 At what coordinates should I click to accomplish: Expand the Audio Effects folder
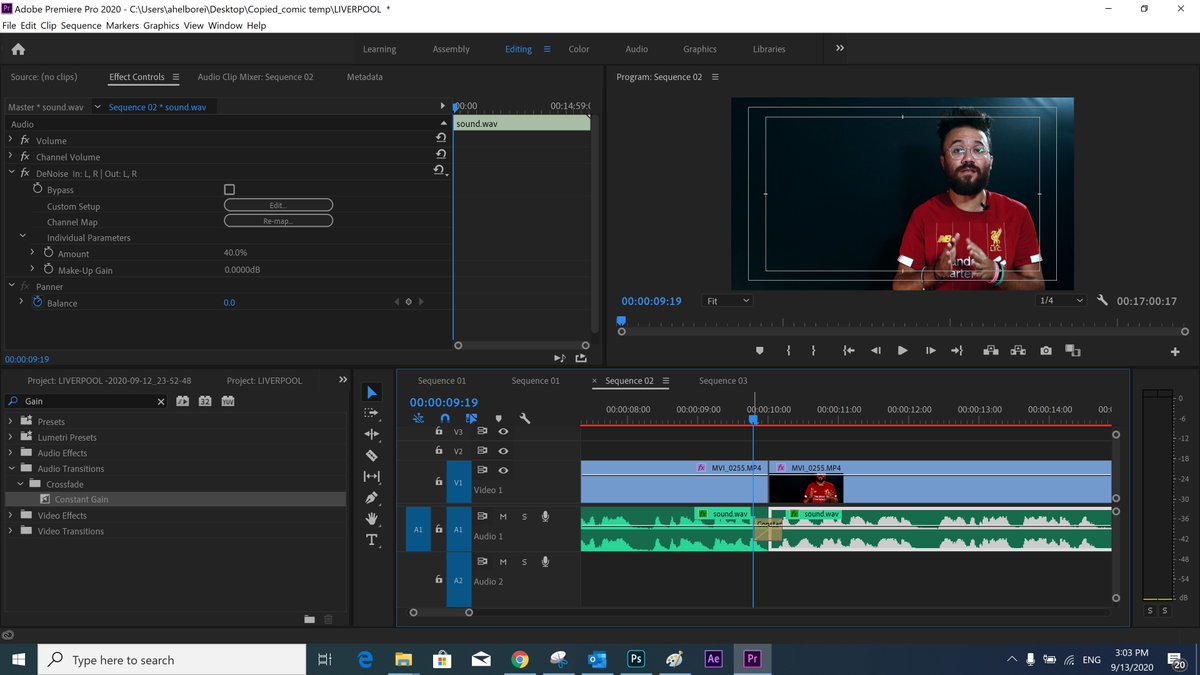pyautogui.click(x=11, y=453)
